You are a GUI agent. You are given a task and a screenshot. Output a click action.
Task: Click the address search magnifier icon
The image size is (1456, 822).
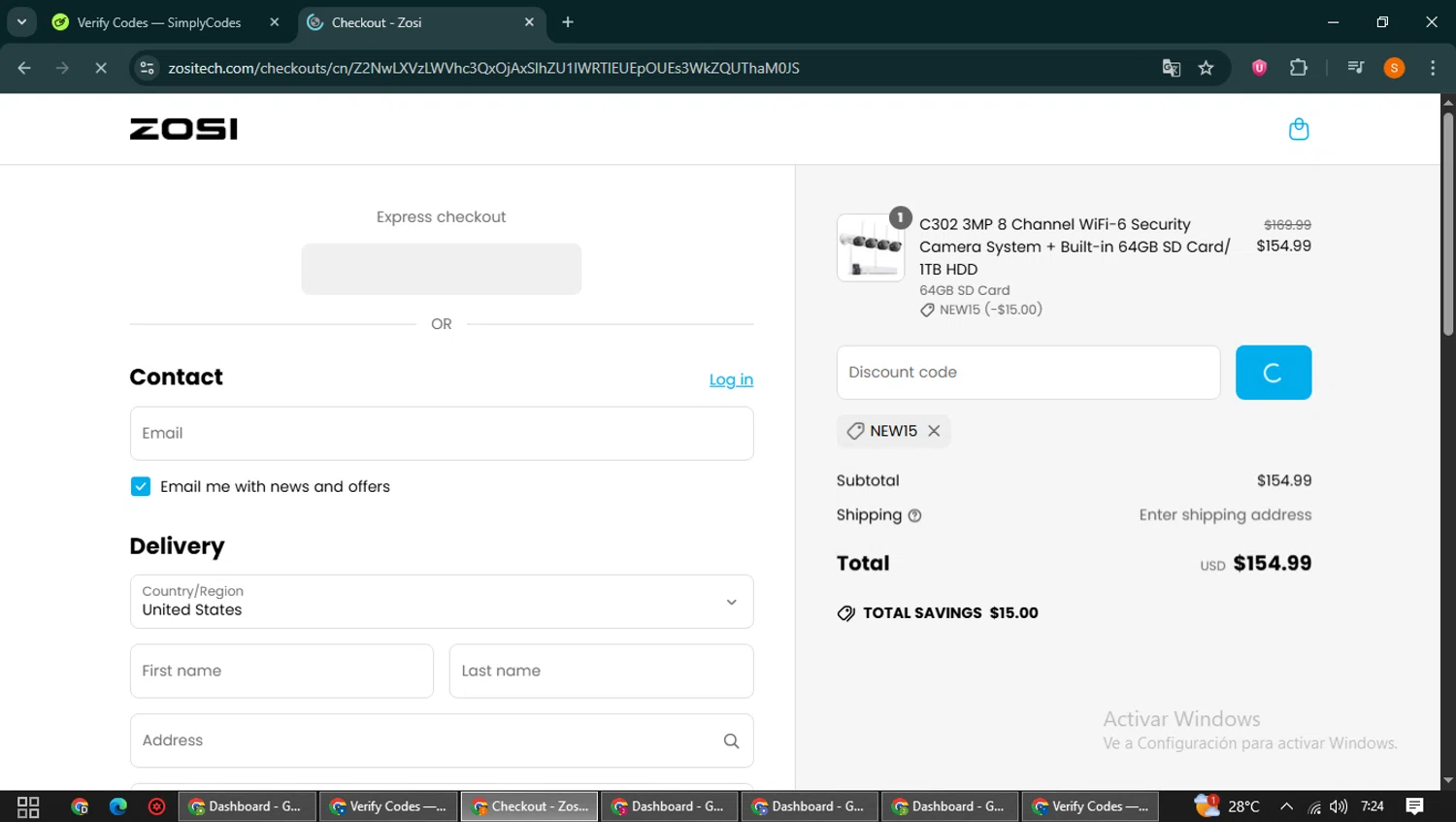[x=731, y=740]
